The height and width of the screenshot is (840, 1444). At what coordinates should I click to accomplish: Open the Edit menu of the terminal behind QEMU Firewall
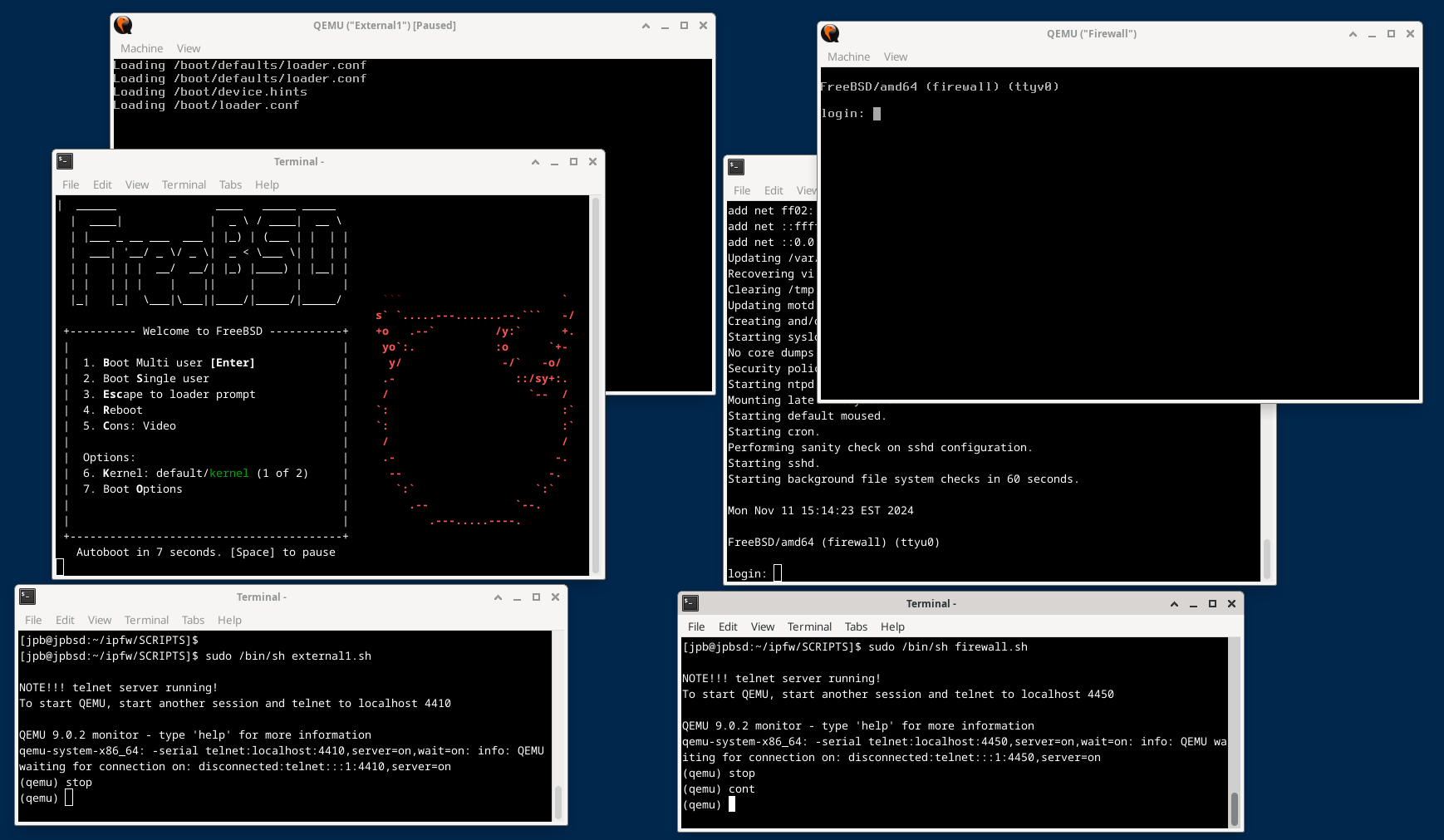774,190
